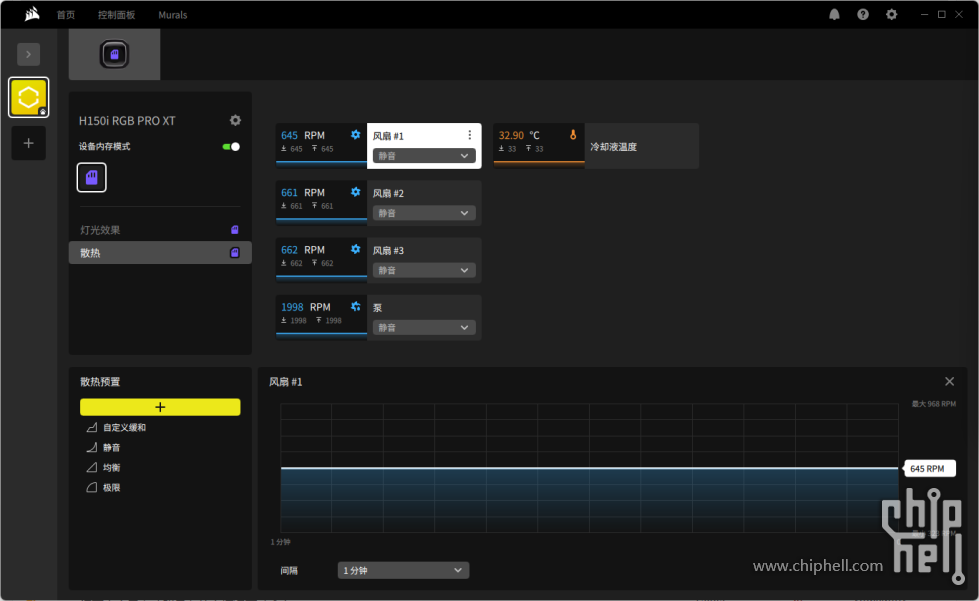
Task: Click the device memory SD card icon
Action: pos(92,177)
